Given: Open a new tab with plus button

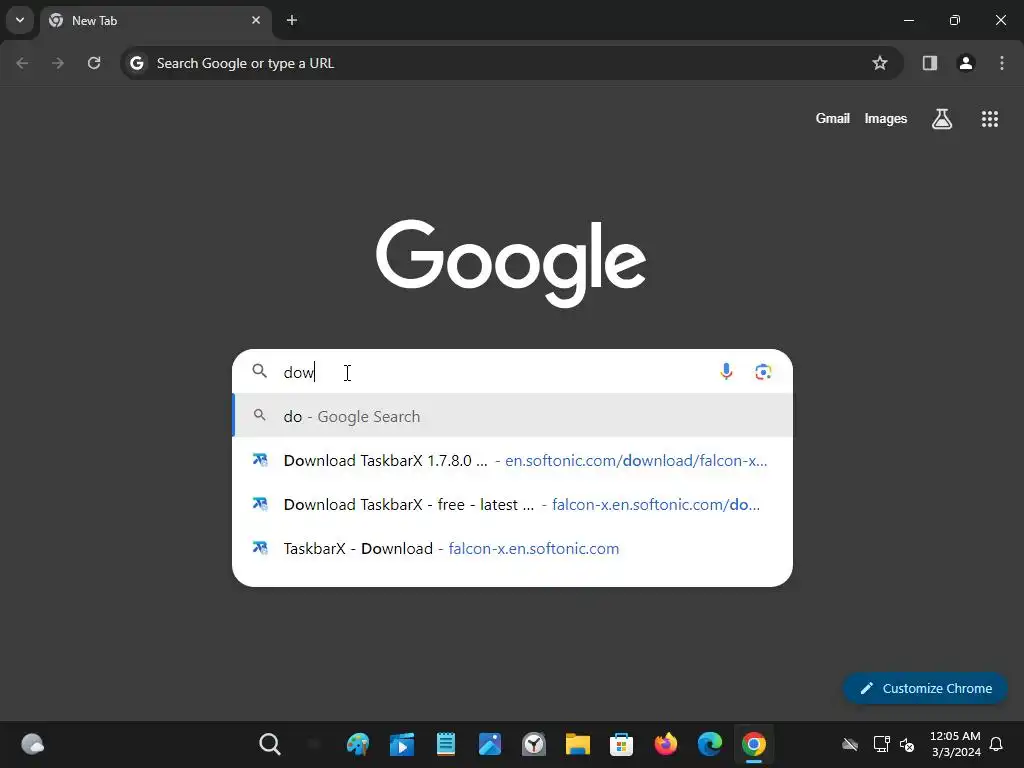Looking at the screenshot, I should coord(292,20).
